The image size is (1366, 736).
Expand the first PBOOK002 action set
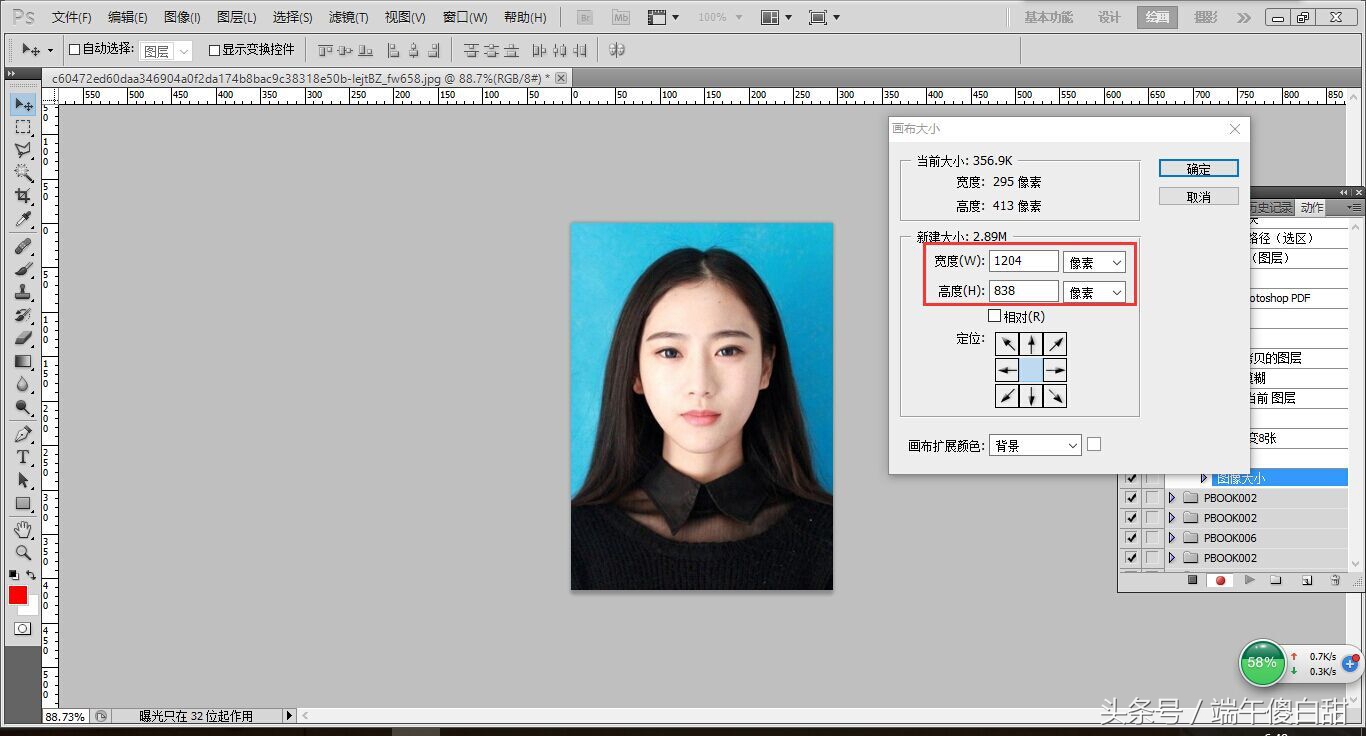(1171, 498)
